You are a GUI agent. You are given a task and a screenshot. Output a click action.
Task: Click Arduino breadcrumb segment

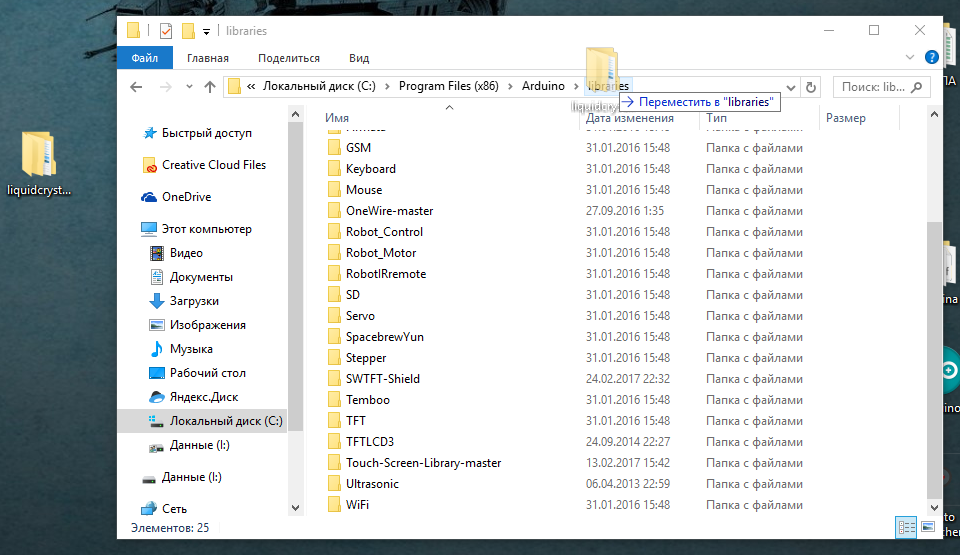tap(543, 86)
